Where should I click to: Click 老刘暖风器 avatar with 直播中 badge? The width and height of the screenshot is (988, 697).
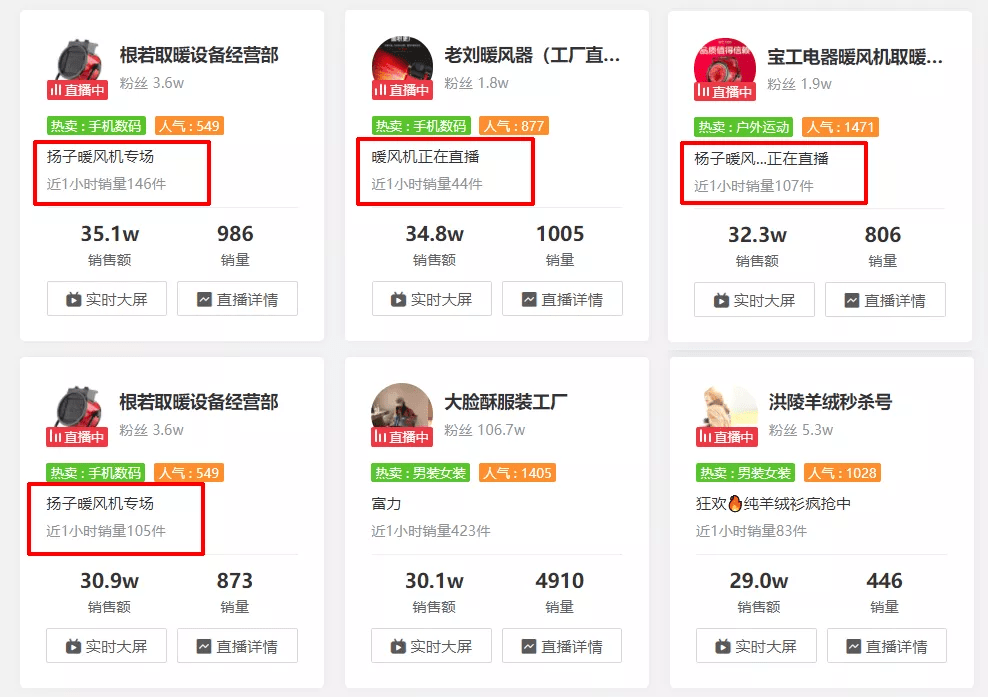pyautogui.click(x=402, y=67)
